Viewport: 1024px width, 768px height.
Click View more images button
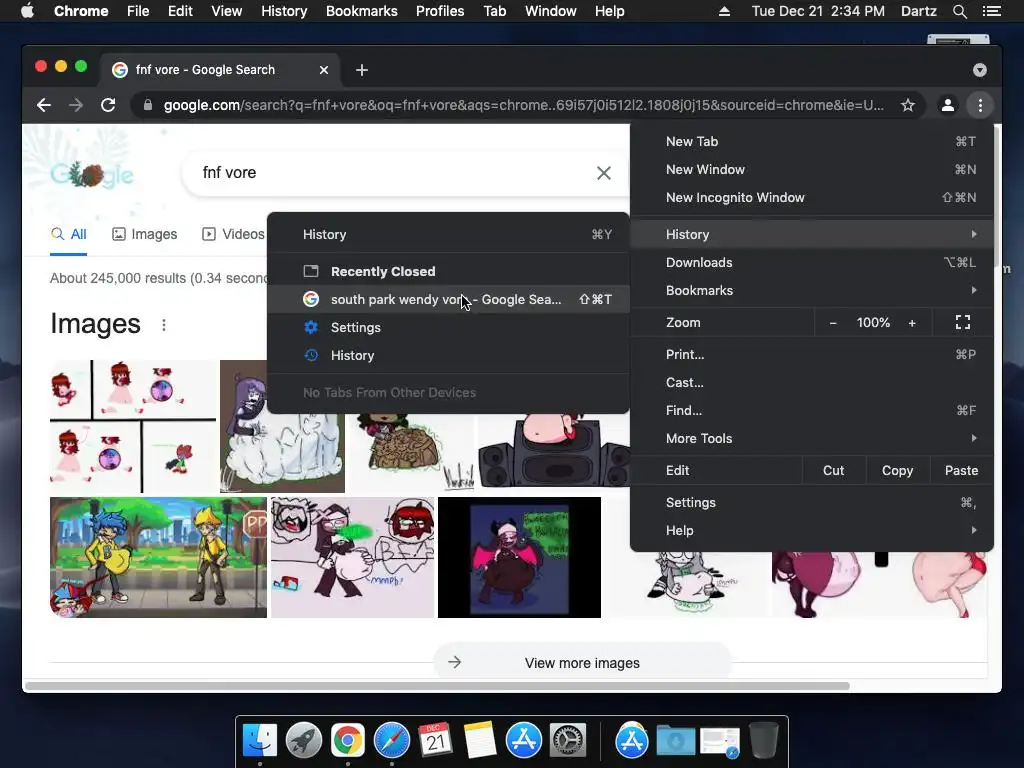pyautogui.click(x=582, y=663)
